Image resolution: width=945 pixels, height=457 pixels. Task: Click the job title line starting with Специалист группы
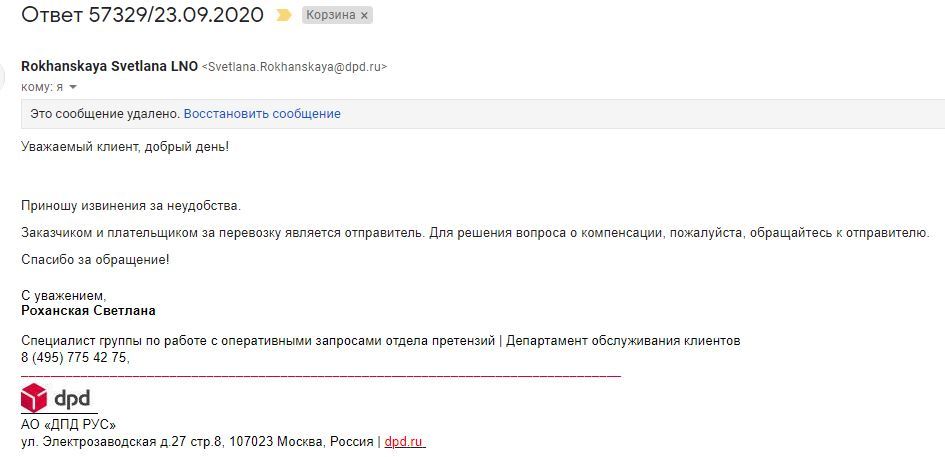[x=380, y=341]
